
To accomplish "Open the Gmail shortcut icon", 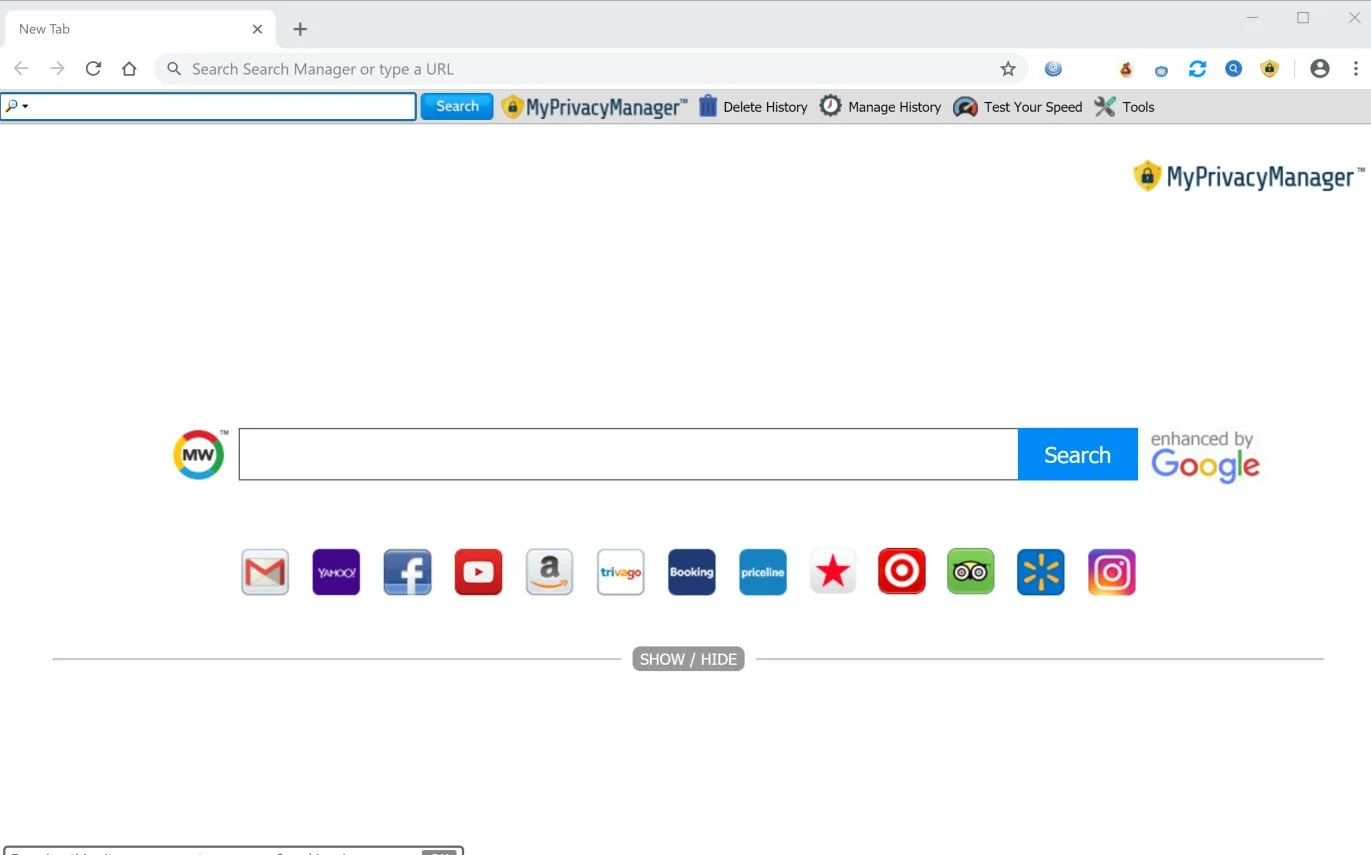I will pyautogui.click(x=265, y=572).
